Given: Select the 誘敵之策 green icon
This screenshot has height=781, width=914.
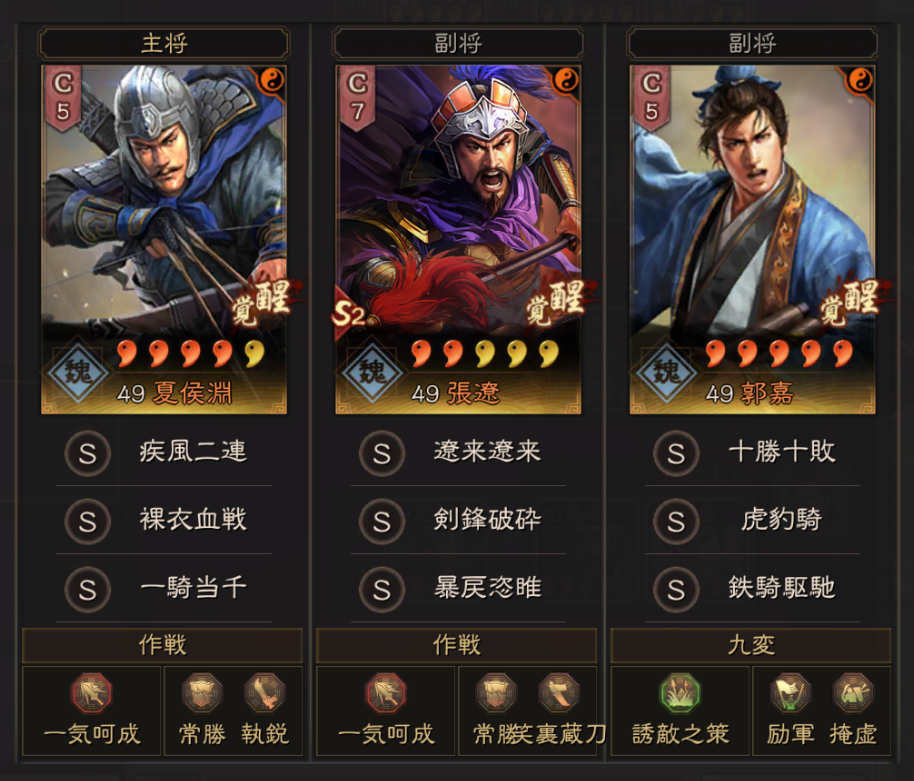Looking at the screenshot, I should pos(680,692).
